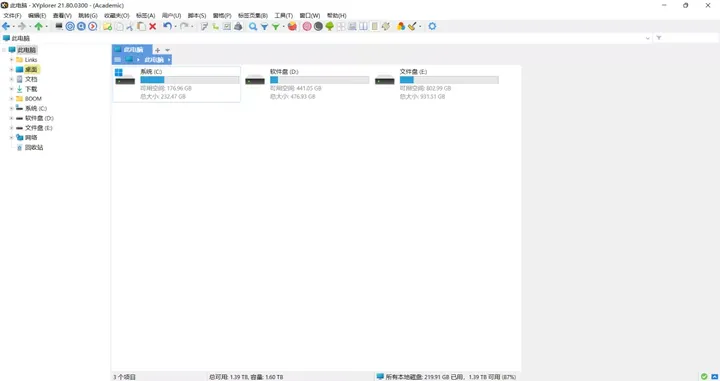Select BOOM folder in tree

(33, 99)
